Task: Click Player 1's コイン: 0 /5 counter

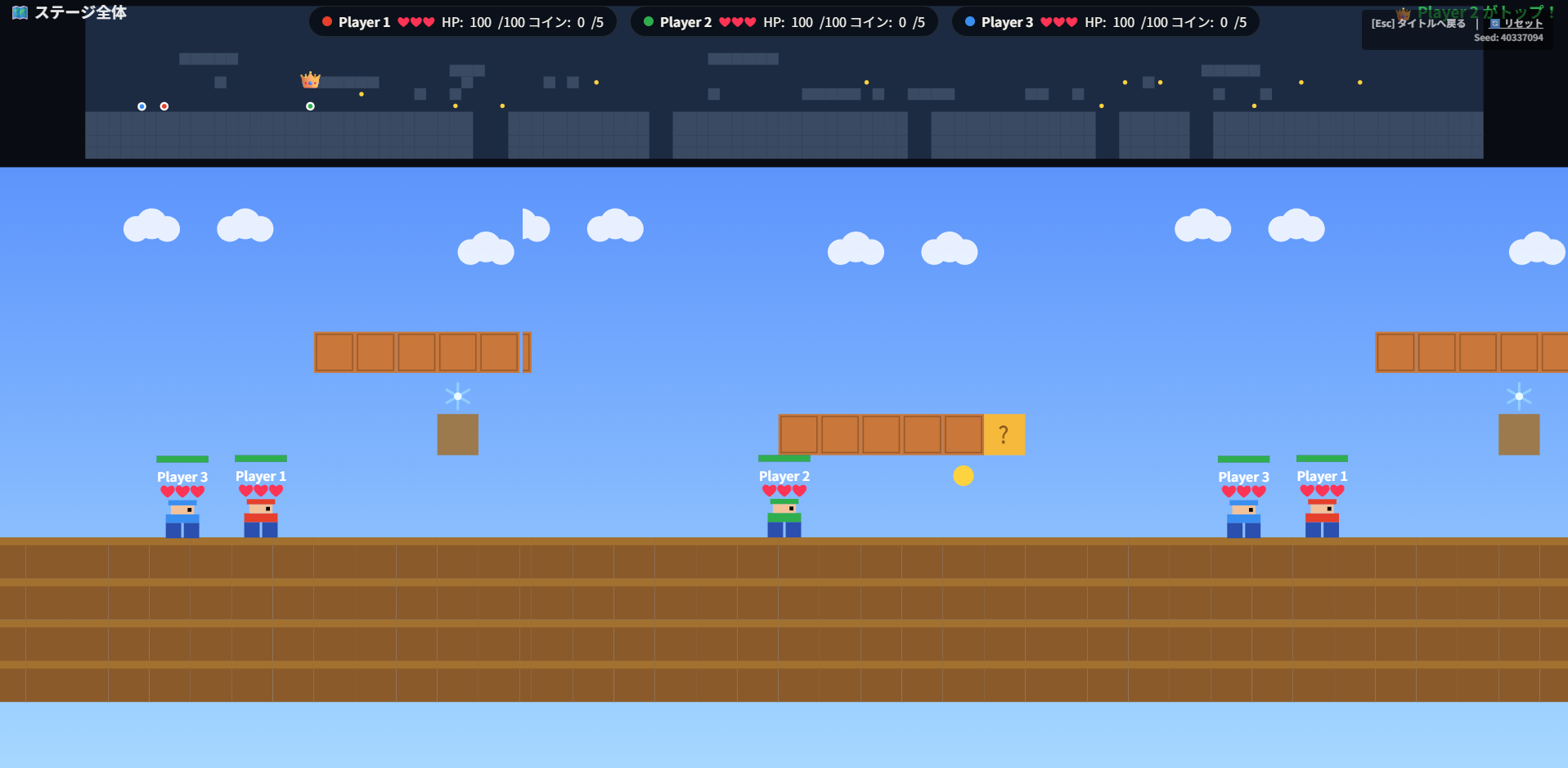Action: tap(566, 22)
